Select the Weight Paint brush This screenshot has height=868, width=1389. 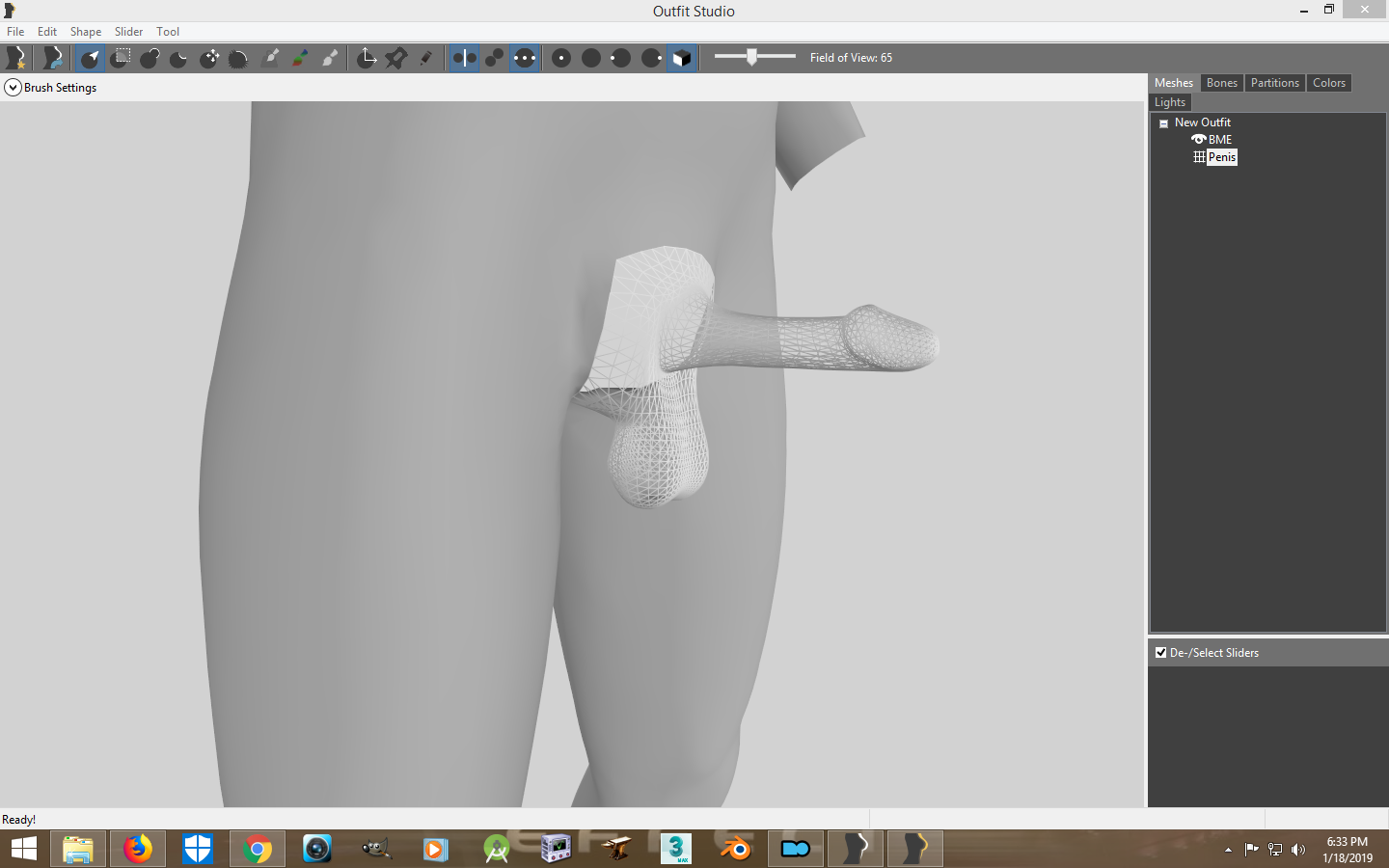tap(271, 58)
